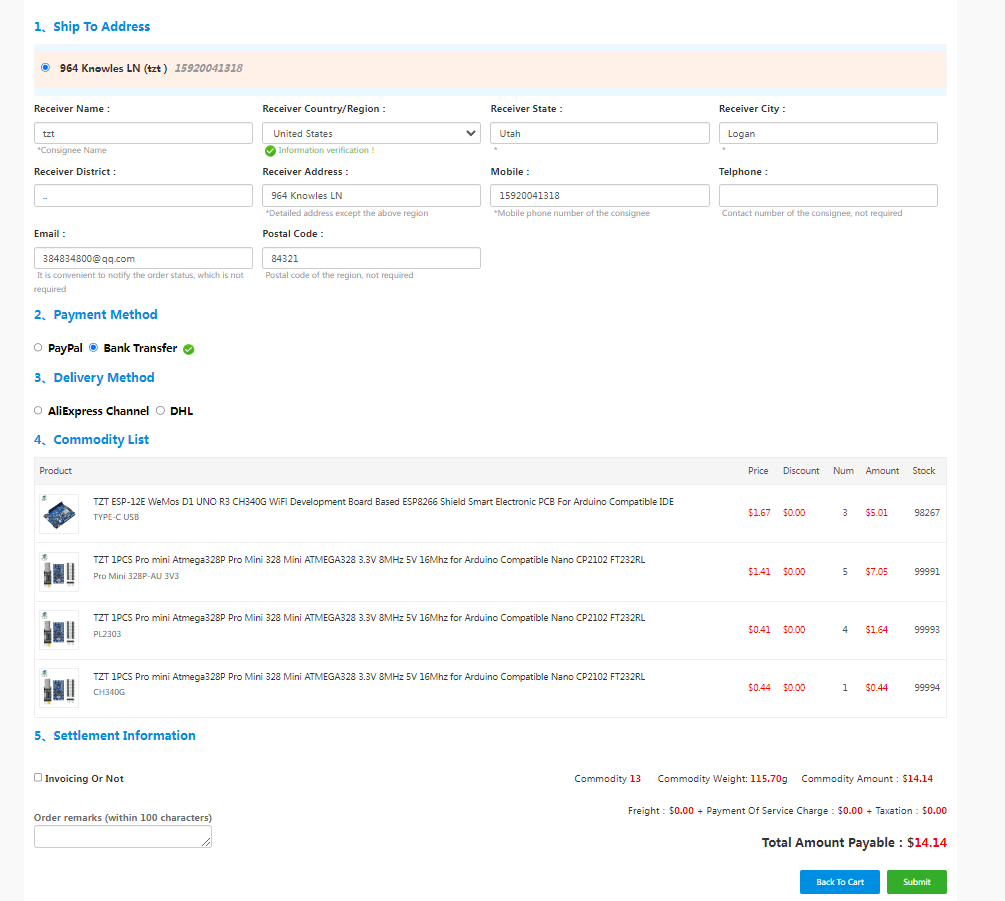Viewport: 1005px width, 901px height.
Task: Choose AliExpress Channel delivery option
Action: coord(38,410)
